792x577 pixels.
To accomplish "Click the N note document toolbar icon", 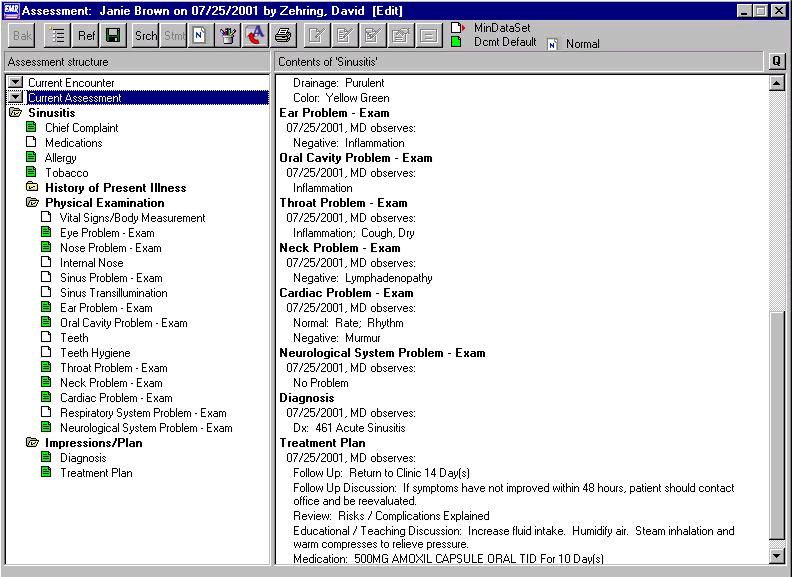I will click(x=198, y=36).
